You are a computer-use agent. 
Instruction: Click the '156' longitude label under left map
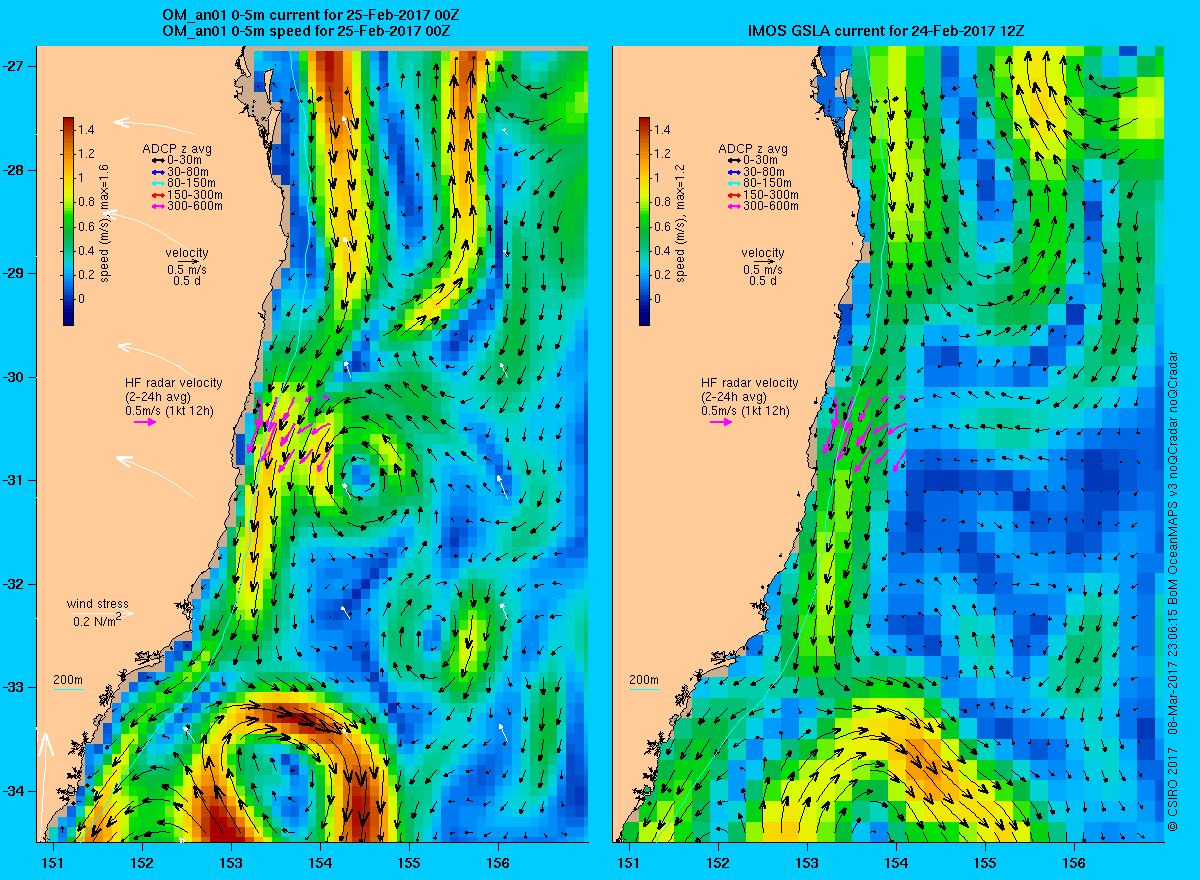498,862
